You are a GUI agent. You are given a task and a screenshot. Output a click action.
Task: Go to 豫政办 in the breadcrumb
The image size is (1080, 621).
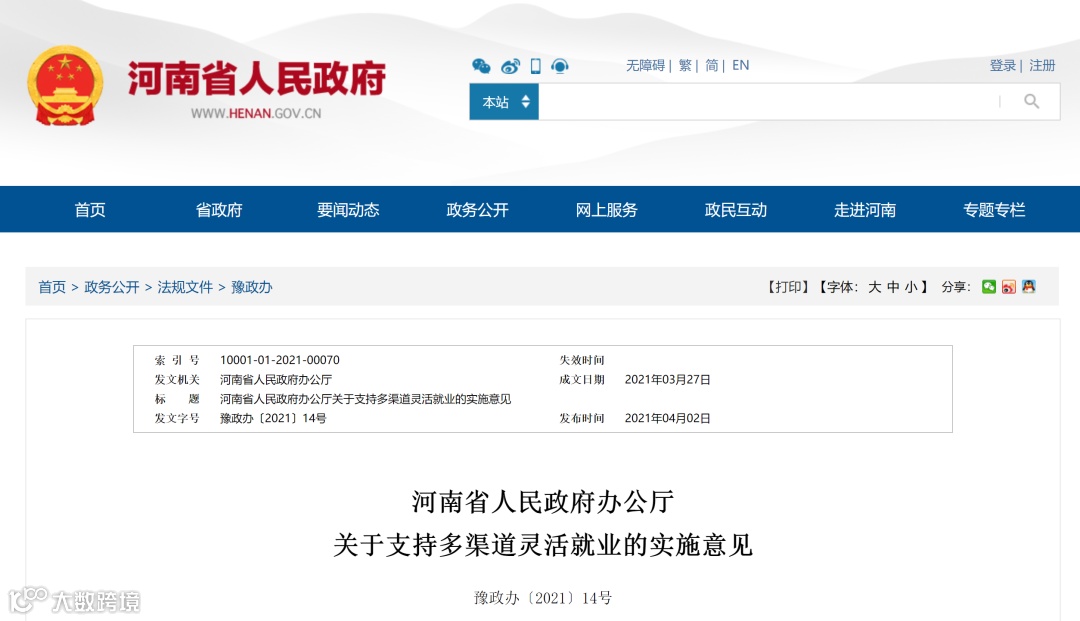(x=251, y=287)
